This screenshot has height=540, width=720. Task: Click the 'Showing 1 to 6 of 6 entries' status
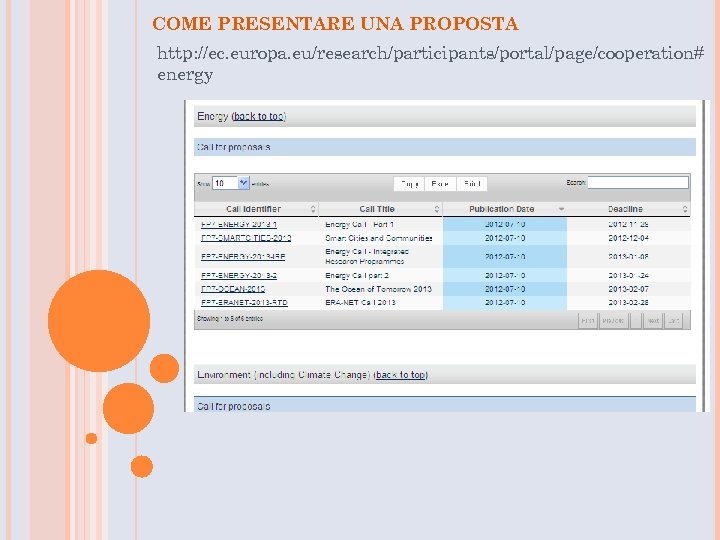230,318
